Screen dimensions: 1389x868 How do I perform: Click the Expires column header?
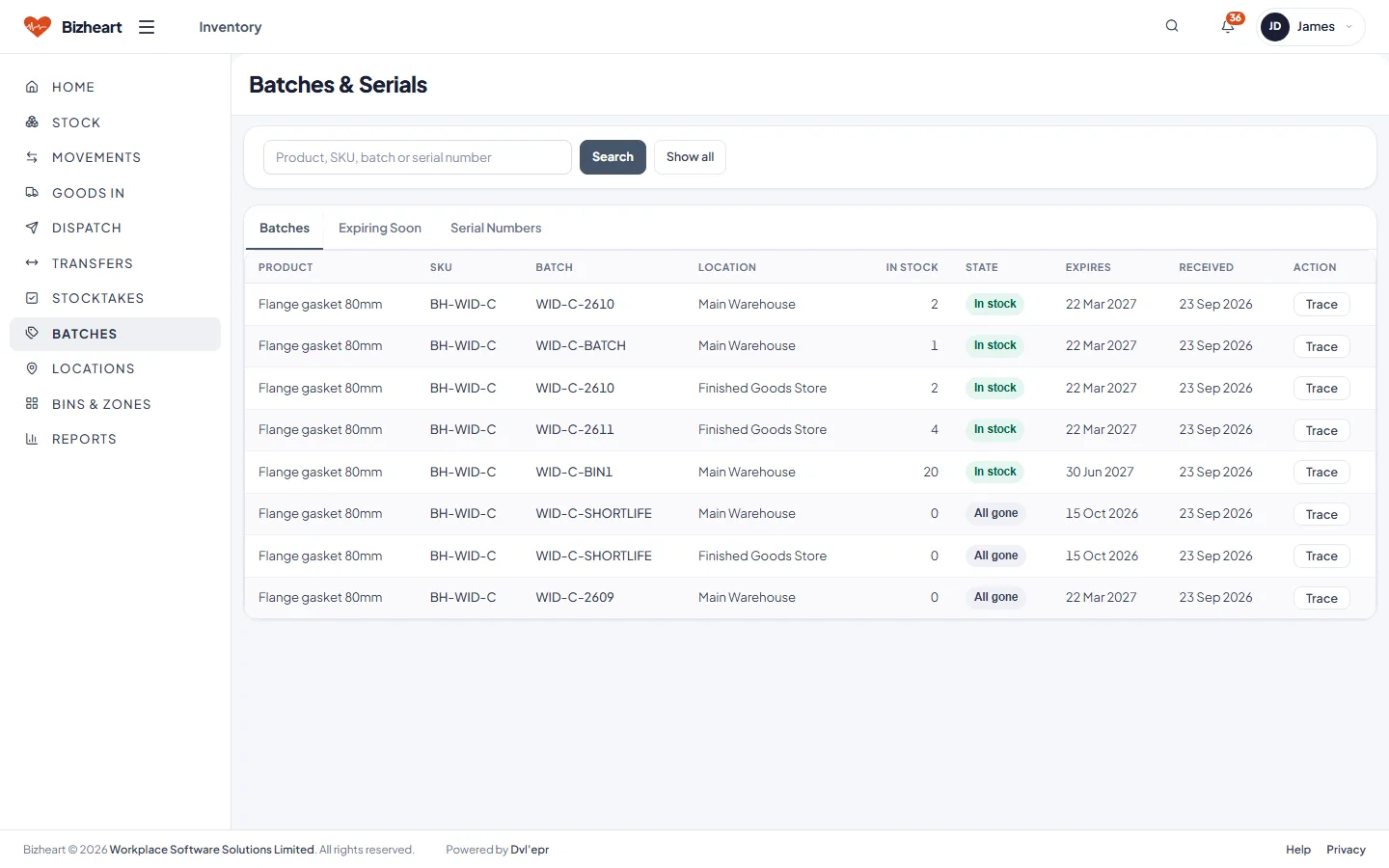[1088, 267]
